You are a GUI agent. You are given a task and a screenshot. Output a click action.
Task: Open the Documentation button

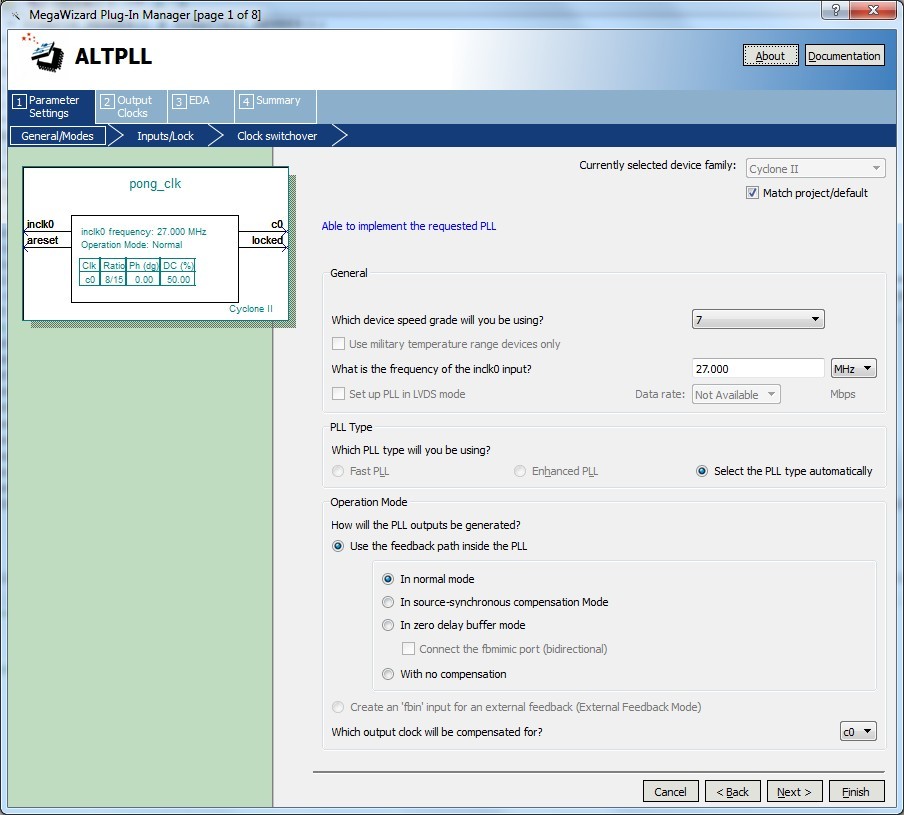pos(844,56)
